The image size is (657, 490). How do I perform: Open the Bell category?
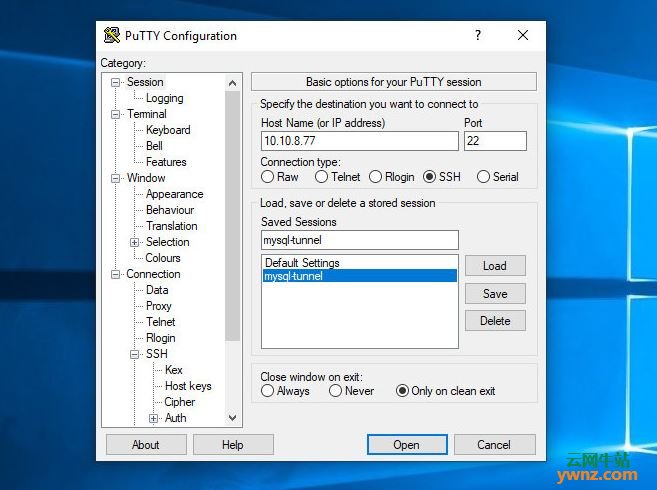click(x=154, y=146)
